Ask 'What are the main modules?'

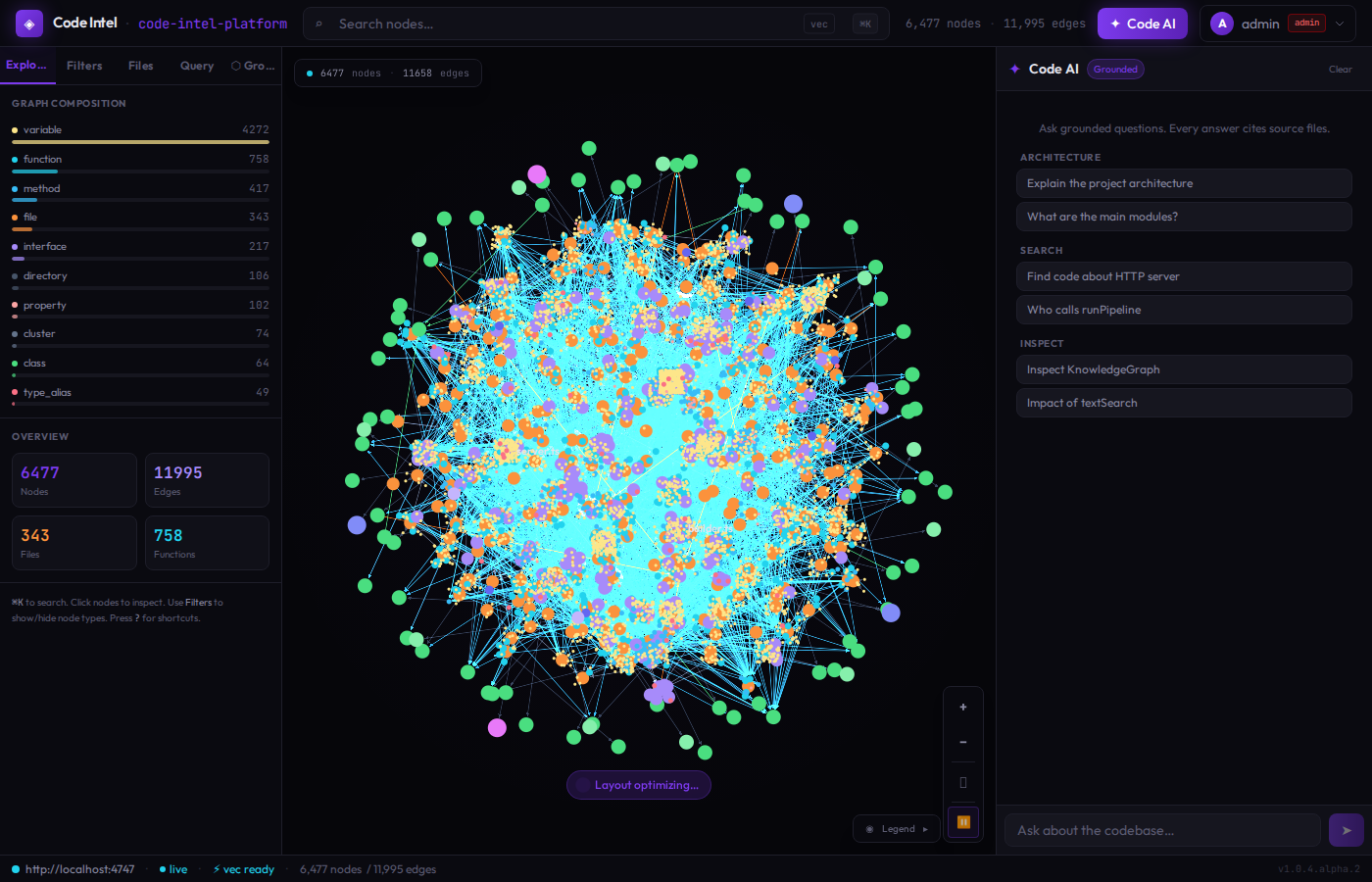tap(1184, 217)
